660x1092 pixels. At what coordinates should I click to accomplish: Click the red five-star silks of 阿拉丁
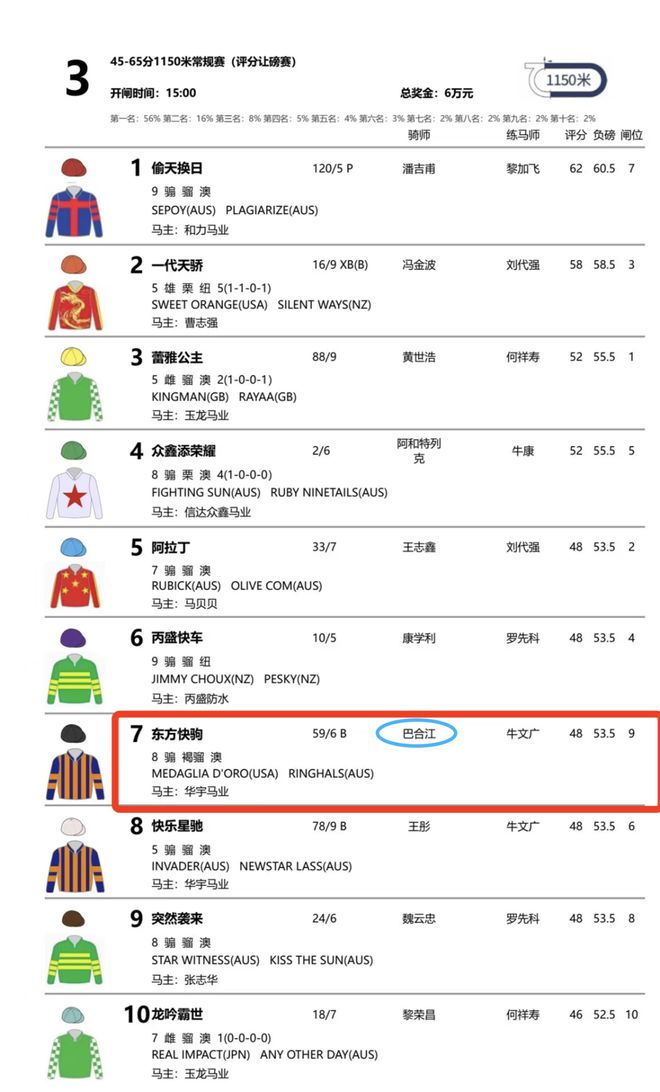pyautogui.click(x=74, y=572)
